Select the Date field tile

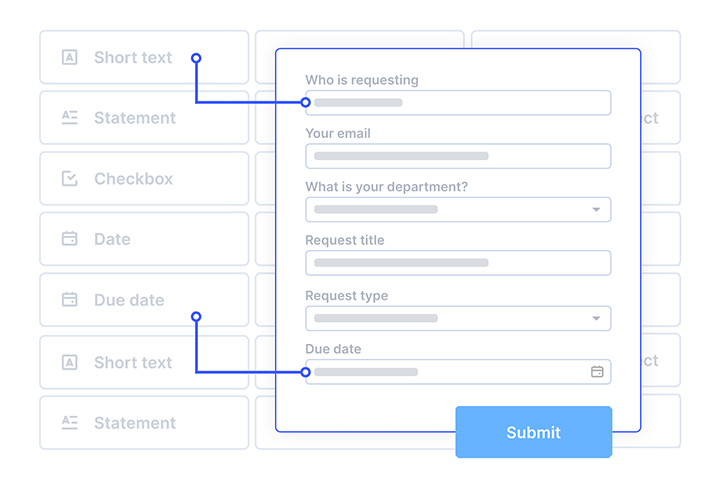[x=144, y=239]
